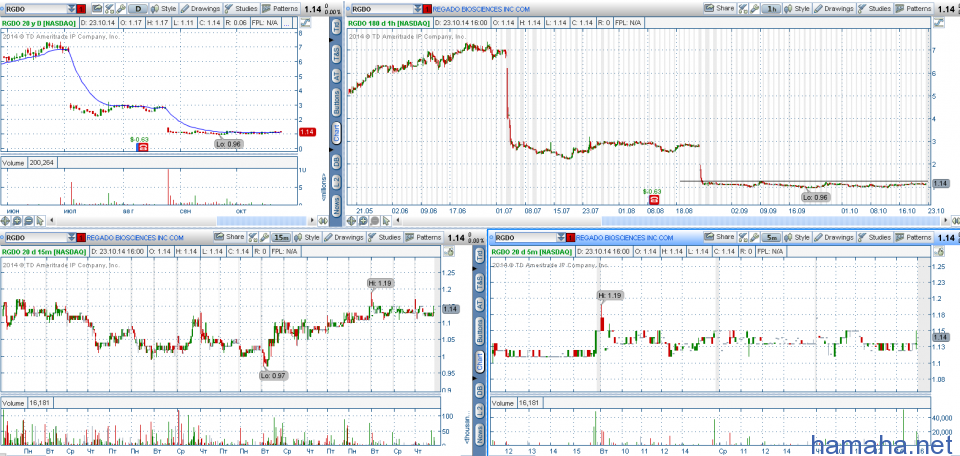
Task: Open Style menu in 1h chart
Action: tap(798, 9)
